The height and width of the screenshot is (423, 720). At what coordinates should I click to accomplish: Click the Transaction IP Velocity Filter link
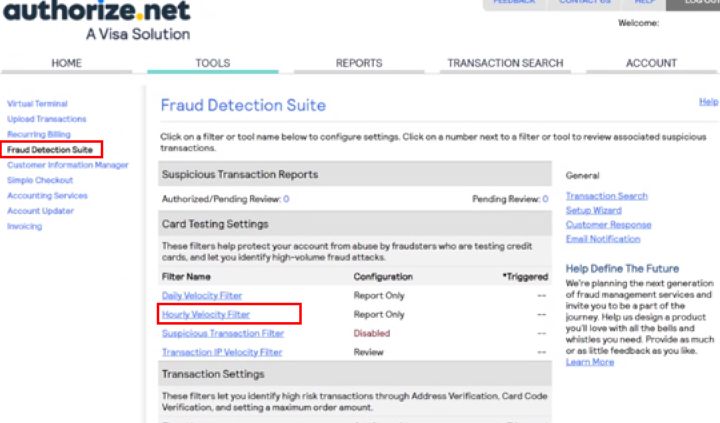click(222, 352)
